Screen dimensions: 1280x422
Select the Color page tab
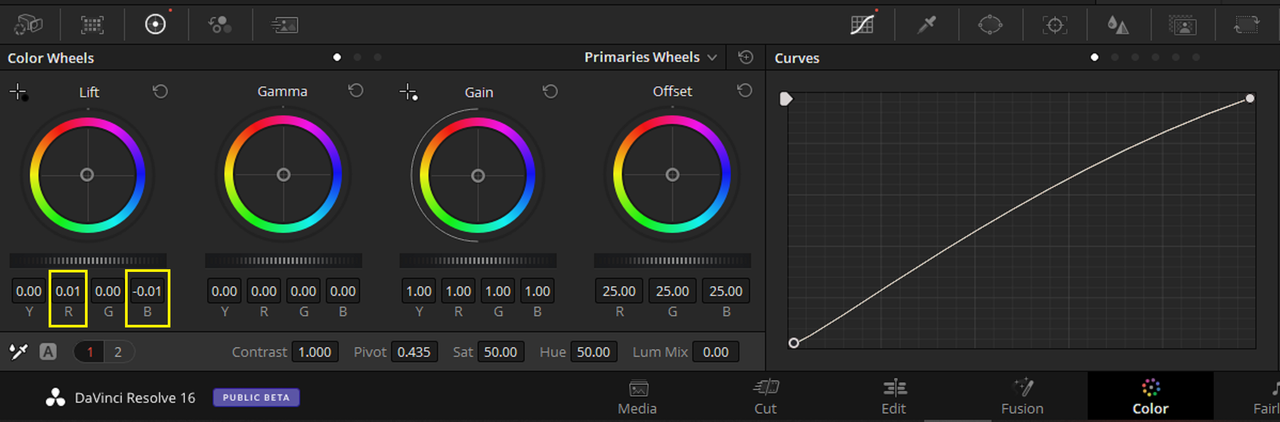pos(1150,397)
